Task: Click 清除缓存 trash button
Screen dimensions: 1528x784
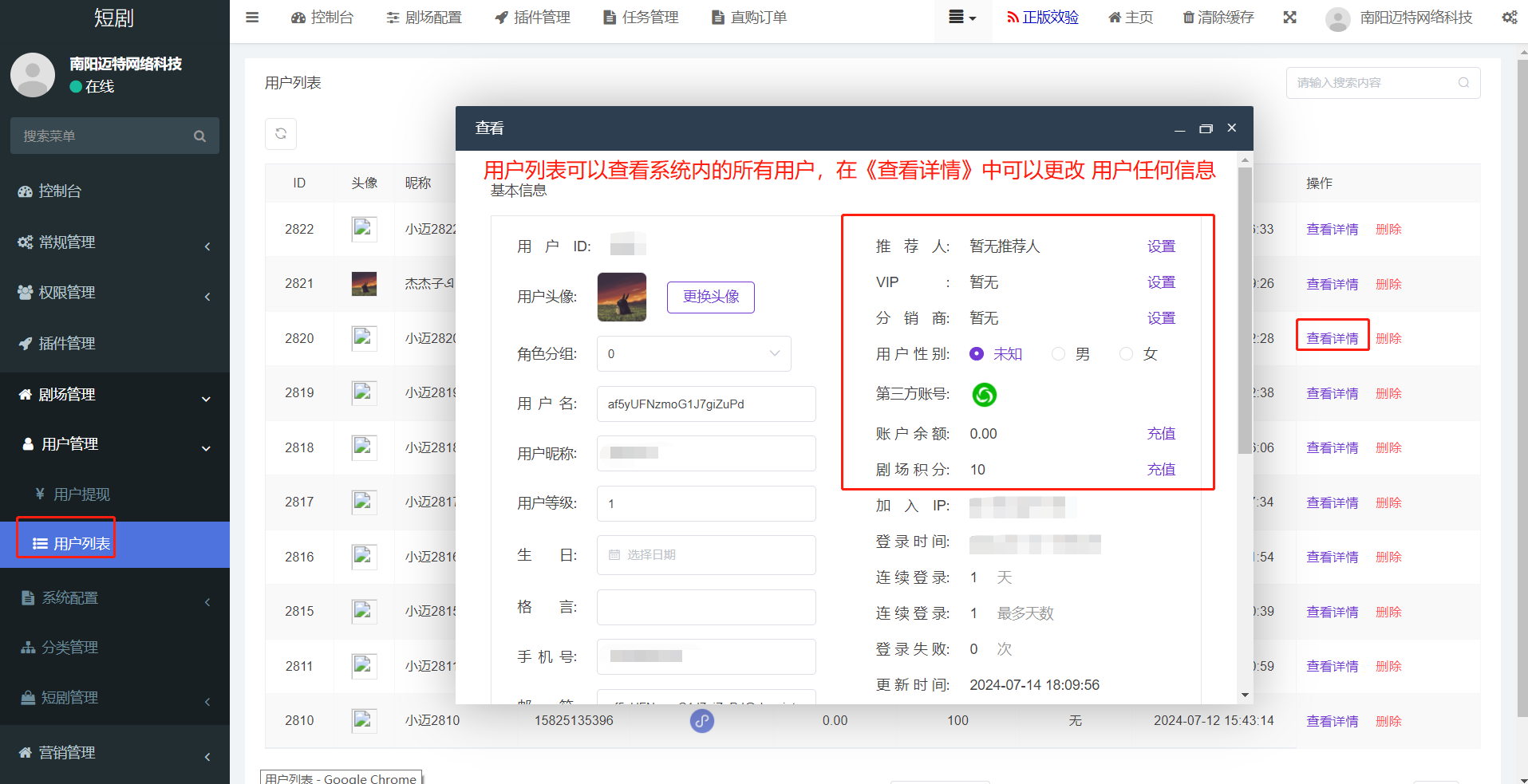Action: 1218,17
